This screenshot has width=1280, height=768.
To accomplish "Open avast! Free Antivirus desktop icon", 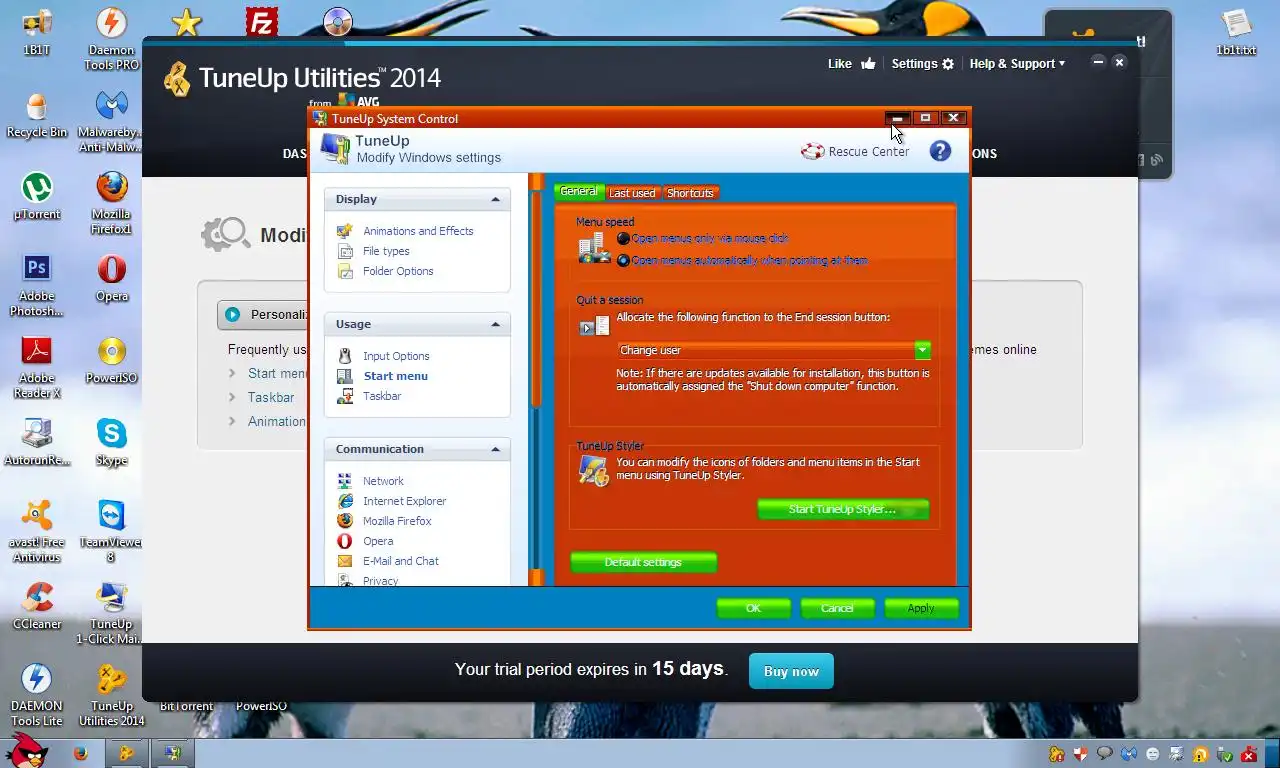I will (37, 531).
